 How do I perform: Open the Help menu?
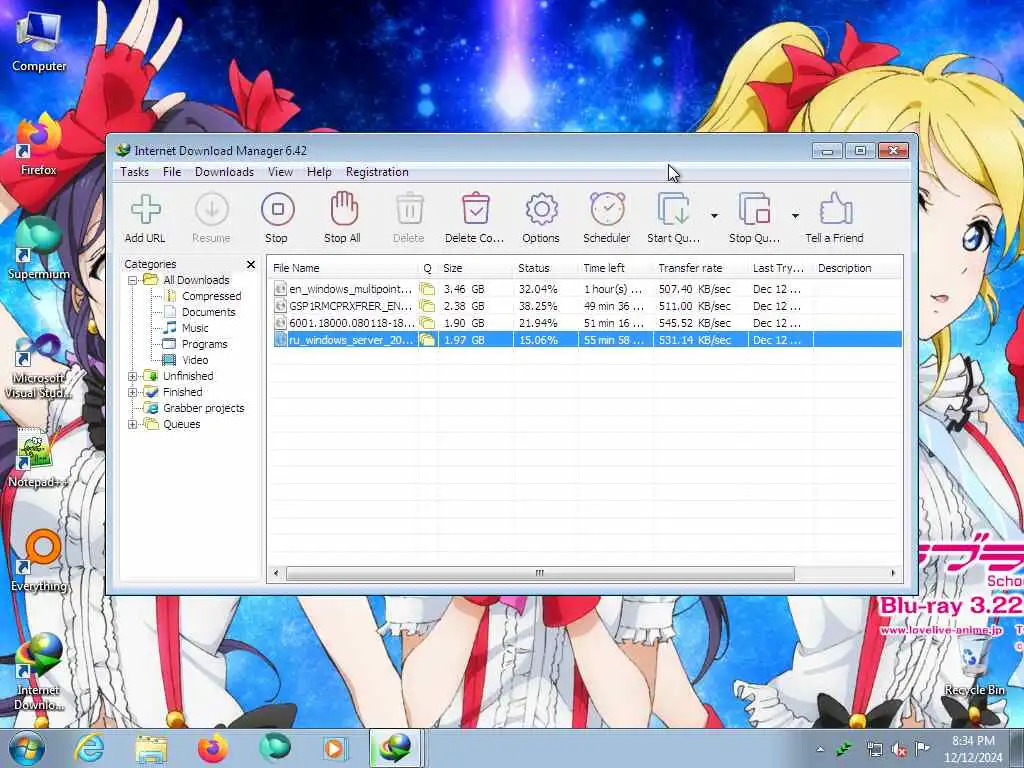point(319,172)
